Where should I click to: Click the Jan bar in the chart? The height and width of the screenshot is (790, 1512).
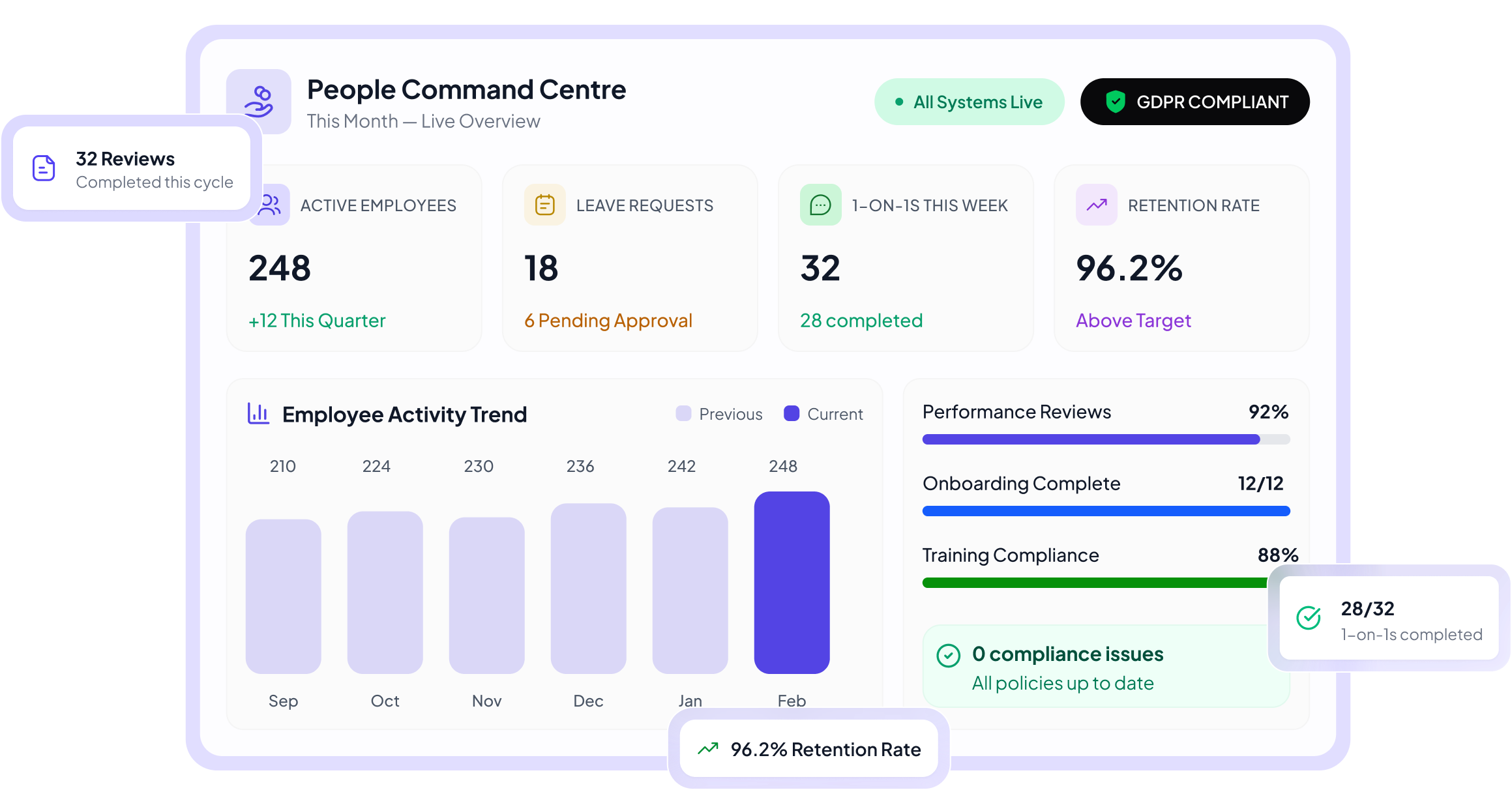(x=690, y=591)
